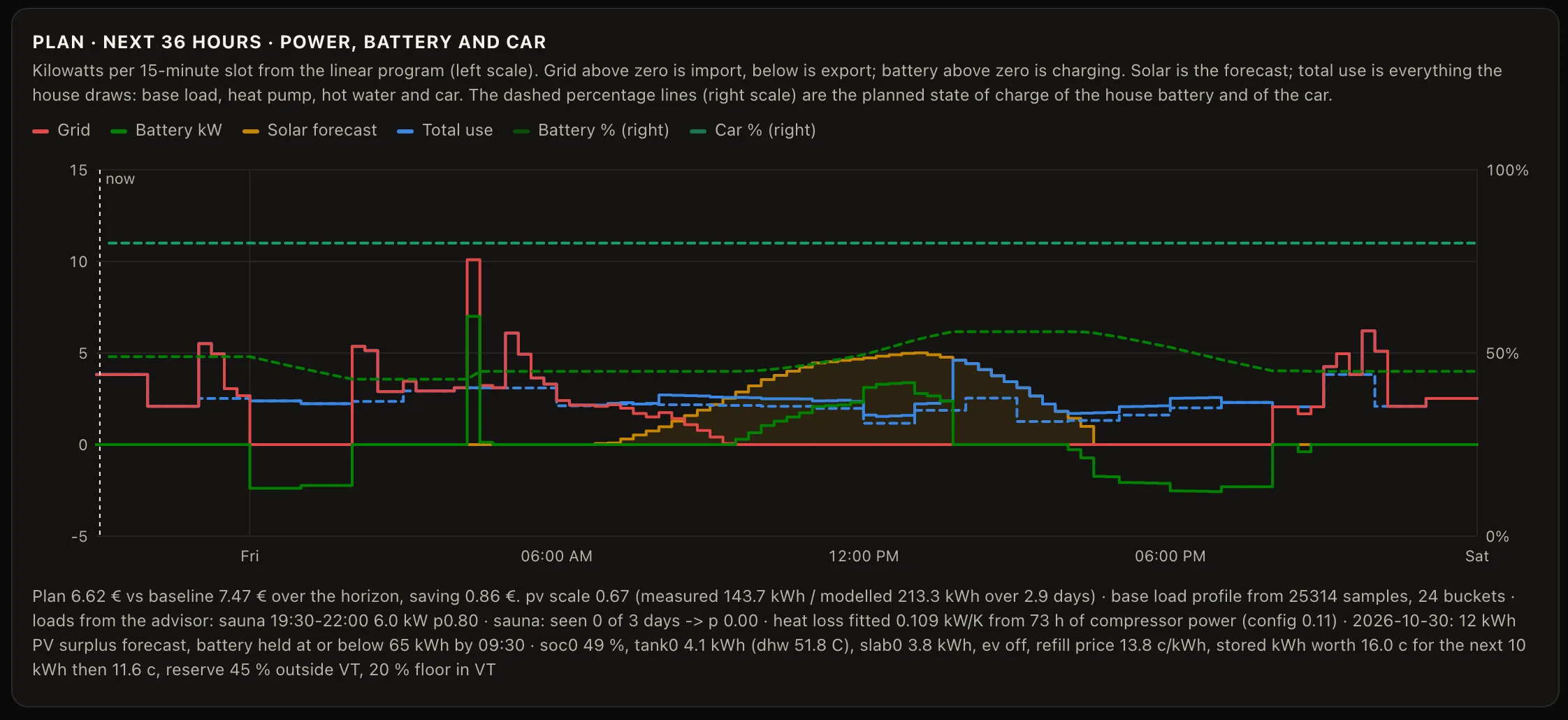1568x720 pixels.
Task: Click the 06:00 PM axis label
Action: coord(1170,556)
